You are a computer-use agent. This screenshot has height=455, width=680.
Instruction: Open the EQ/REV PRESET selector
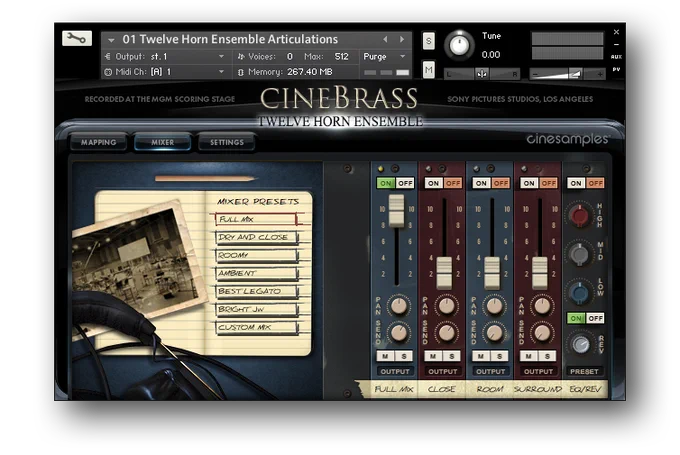click(584, 371)
